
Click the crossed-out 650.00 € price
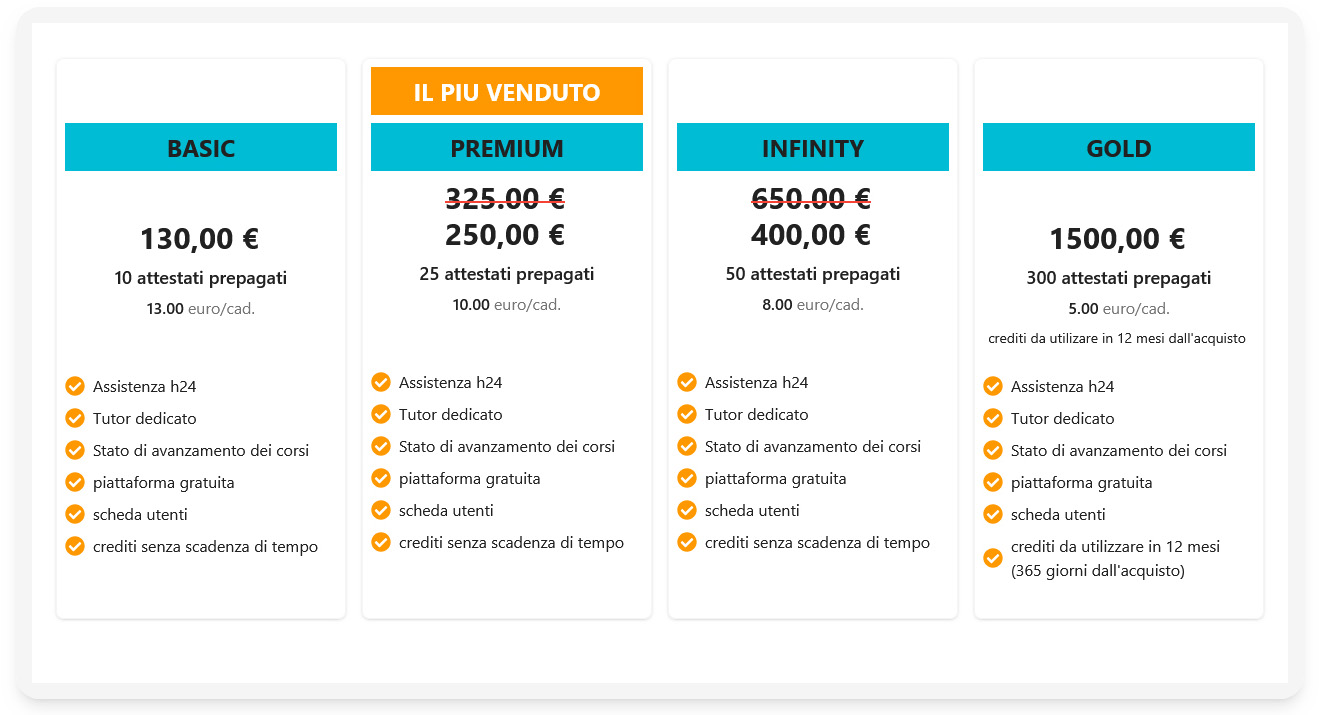(x=811, y=199)
